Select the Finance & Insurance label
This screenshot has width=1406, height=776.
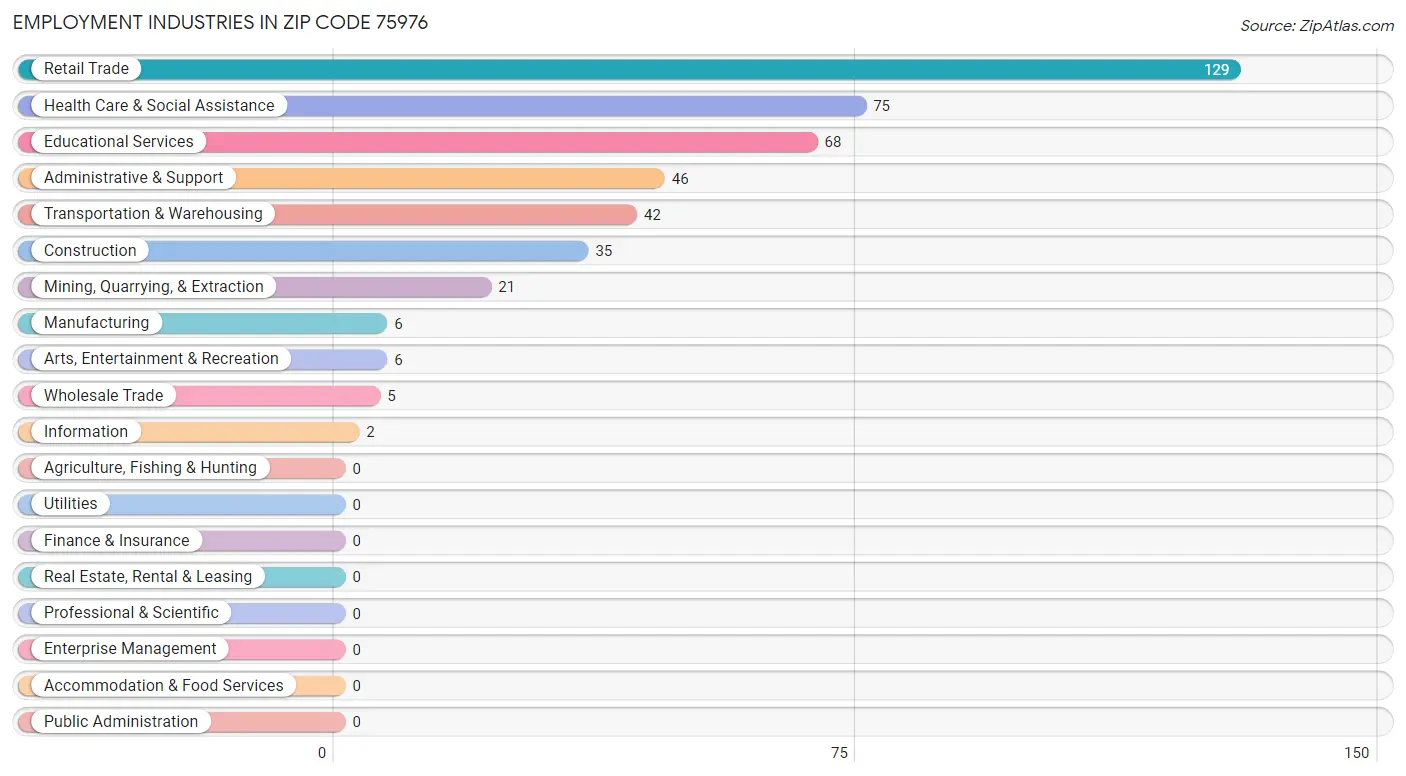(x=116, y=540)
